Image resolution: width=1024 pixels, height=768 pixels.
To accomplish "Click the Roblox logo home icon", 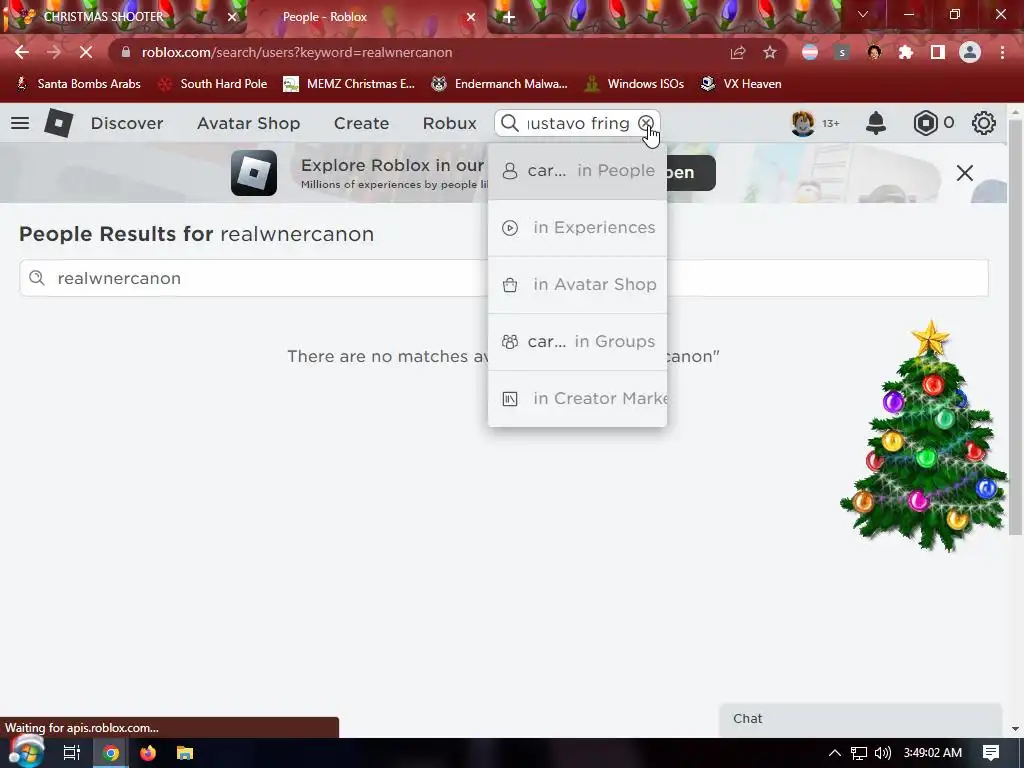I will pyautogui.click(x=58, y=123).
